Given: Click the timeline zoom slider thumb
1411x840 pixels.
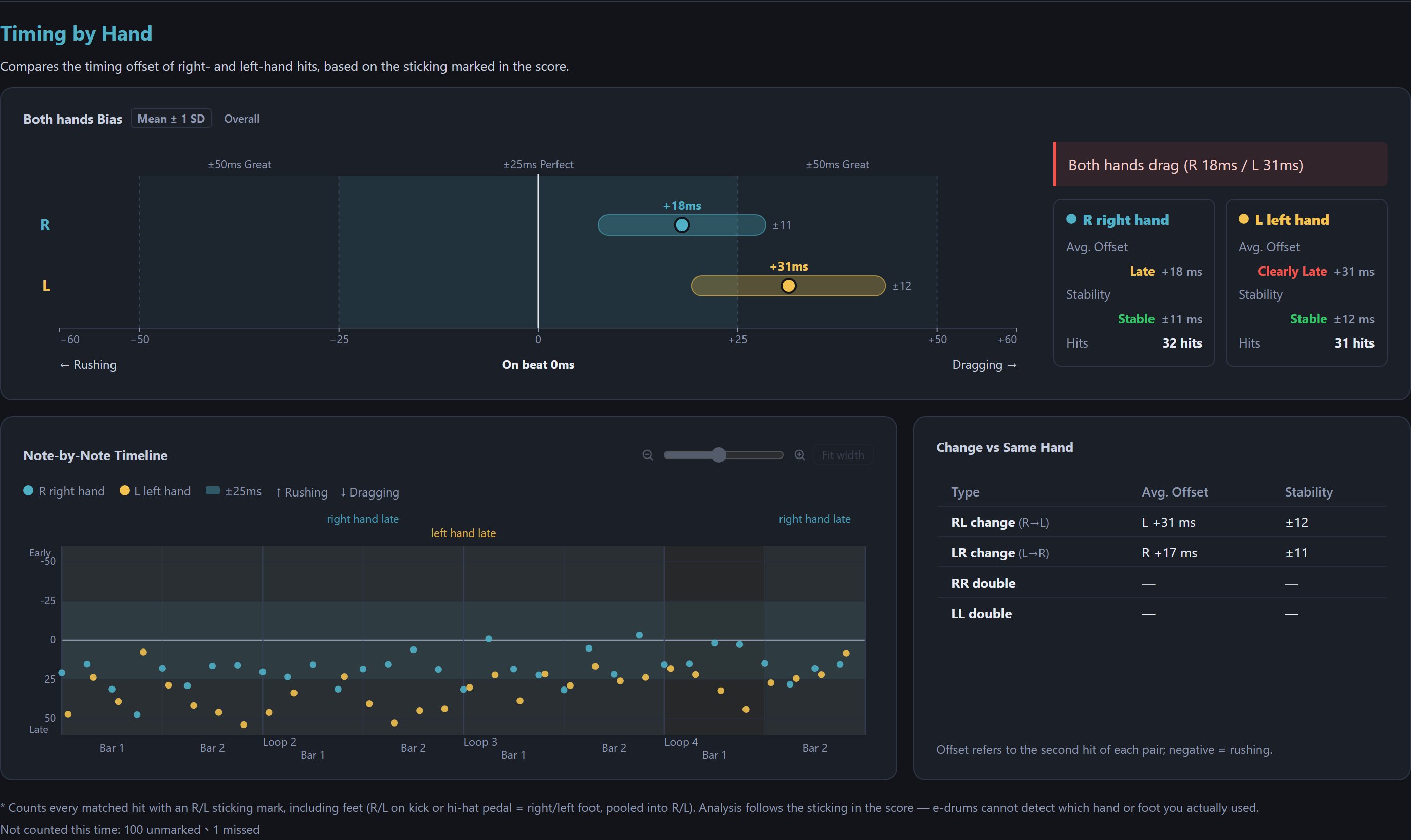Looking at the screenshot, I should [719, 455].
